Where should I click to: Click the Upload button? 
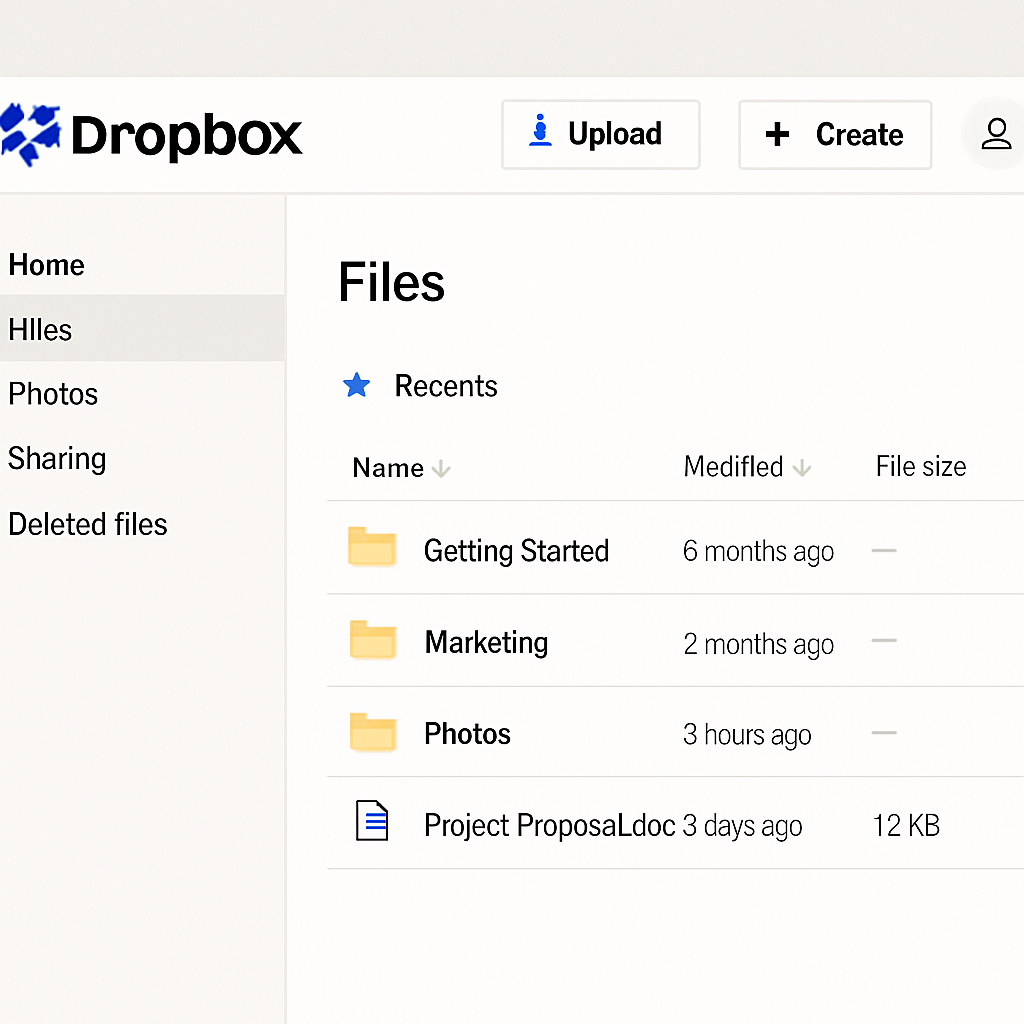click(601, 135)
